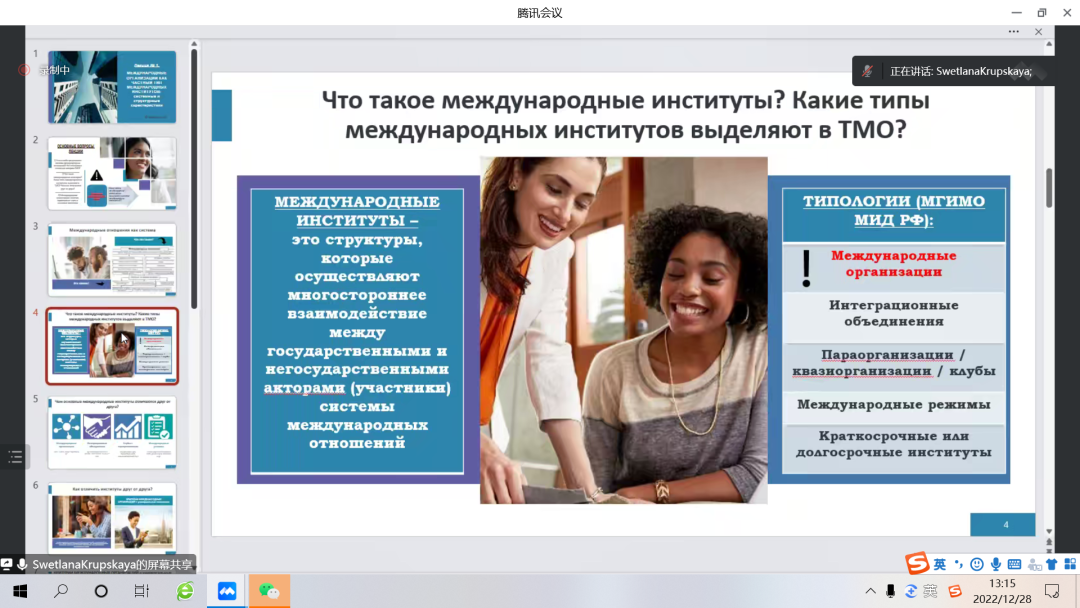Image resolution: width=1080 pixels, height=608 pixels.
Task: Open the three-dots more options menu
Action: point(1013,32)
